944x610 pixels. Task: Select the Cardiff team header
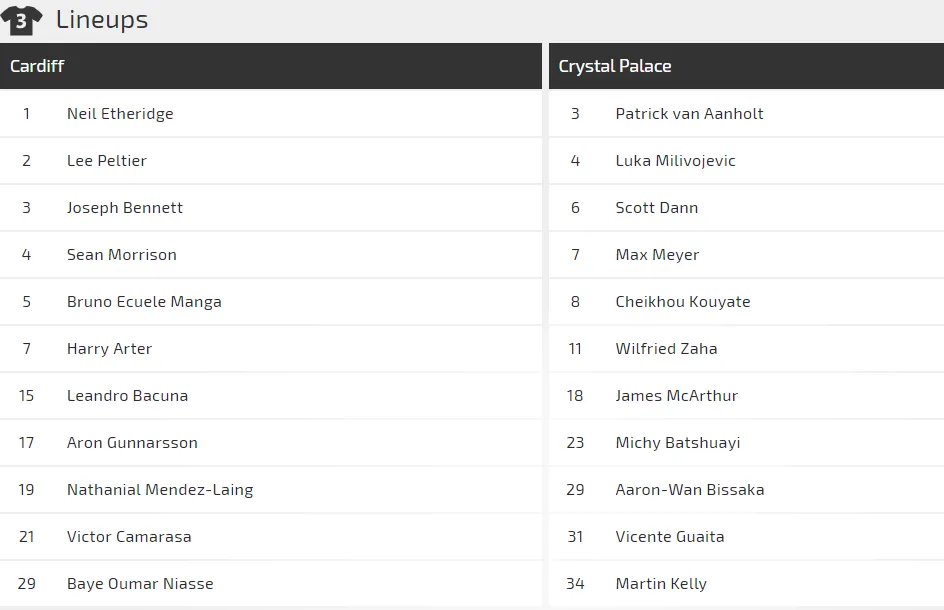coord(37,66)
